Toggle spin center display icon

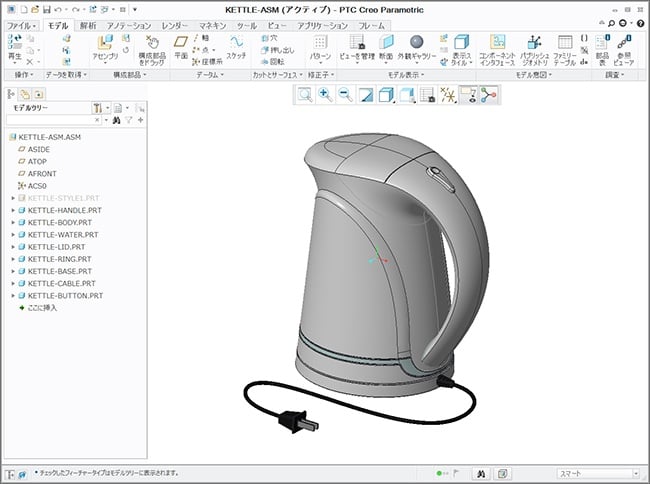point(488,94)
